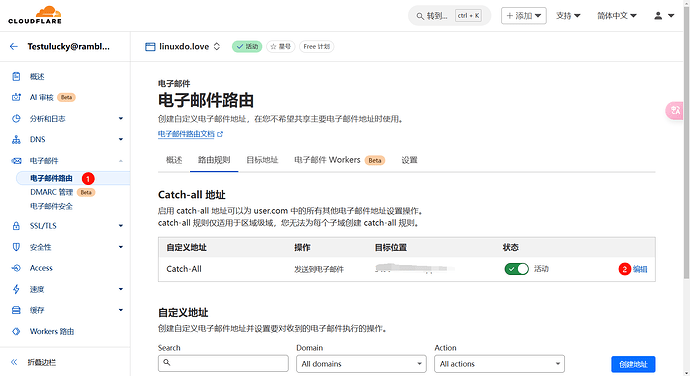Image resolution: width=690 pixels, height=376 pixels.
Task: Star the linuxdo.love domain
Action: pyautogui.click(x=280, y=46)
